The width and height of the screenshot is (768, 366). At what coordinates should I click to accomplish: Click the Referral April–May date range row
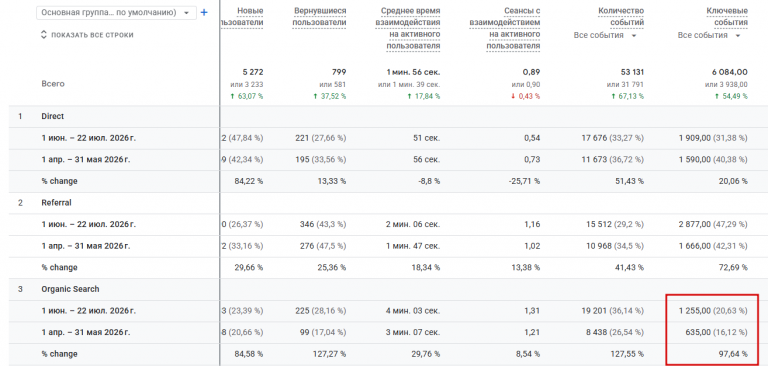[x=89, y=246]
